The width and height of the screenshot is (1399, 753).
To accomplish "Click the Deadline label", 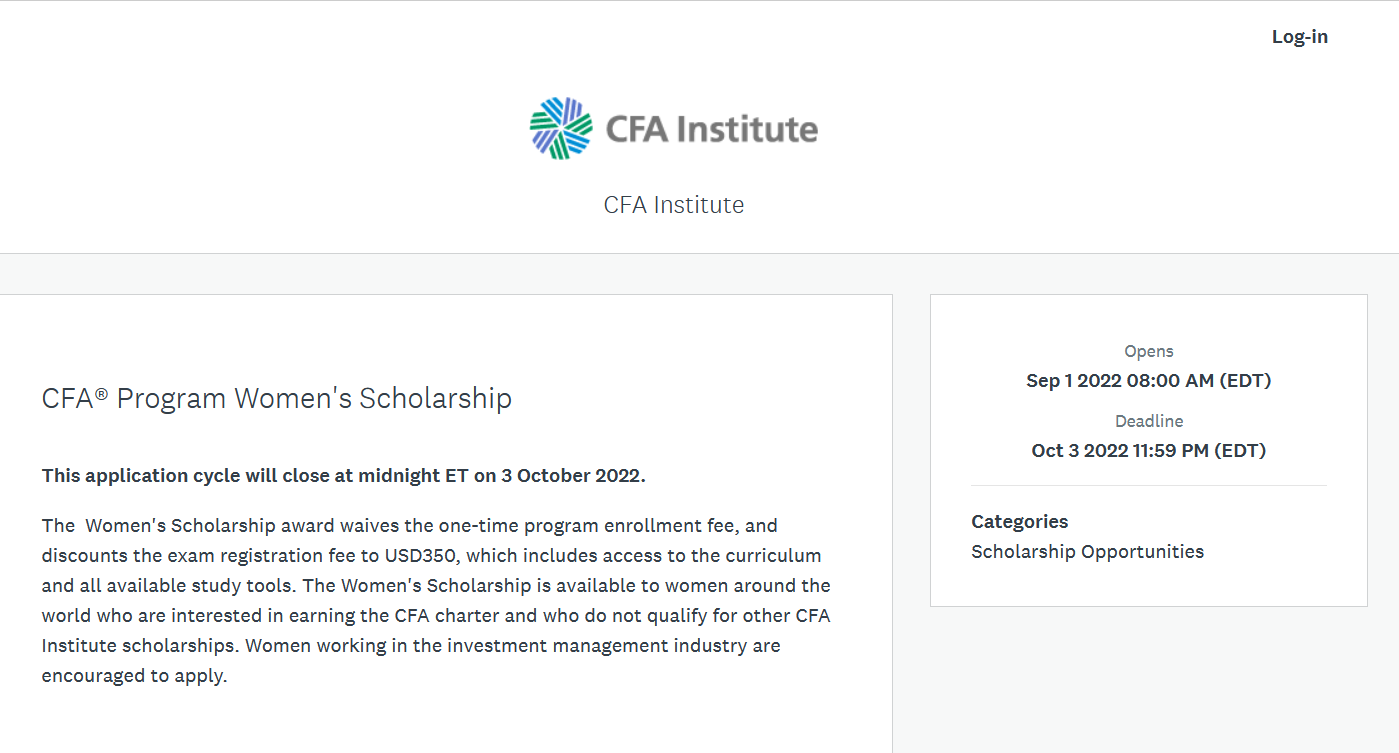I will pos(1149,421).
